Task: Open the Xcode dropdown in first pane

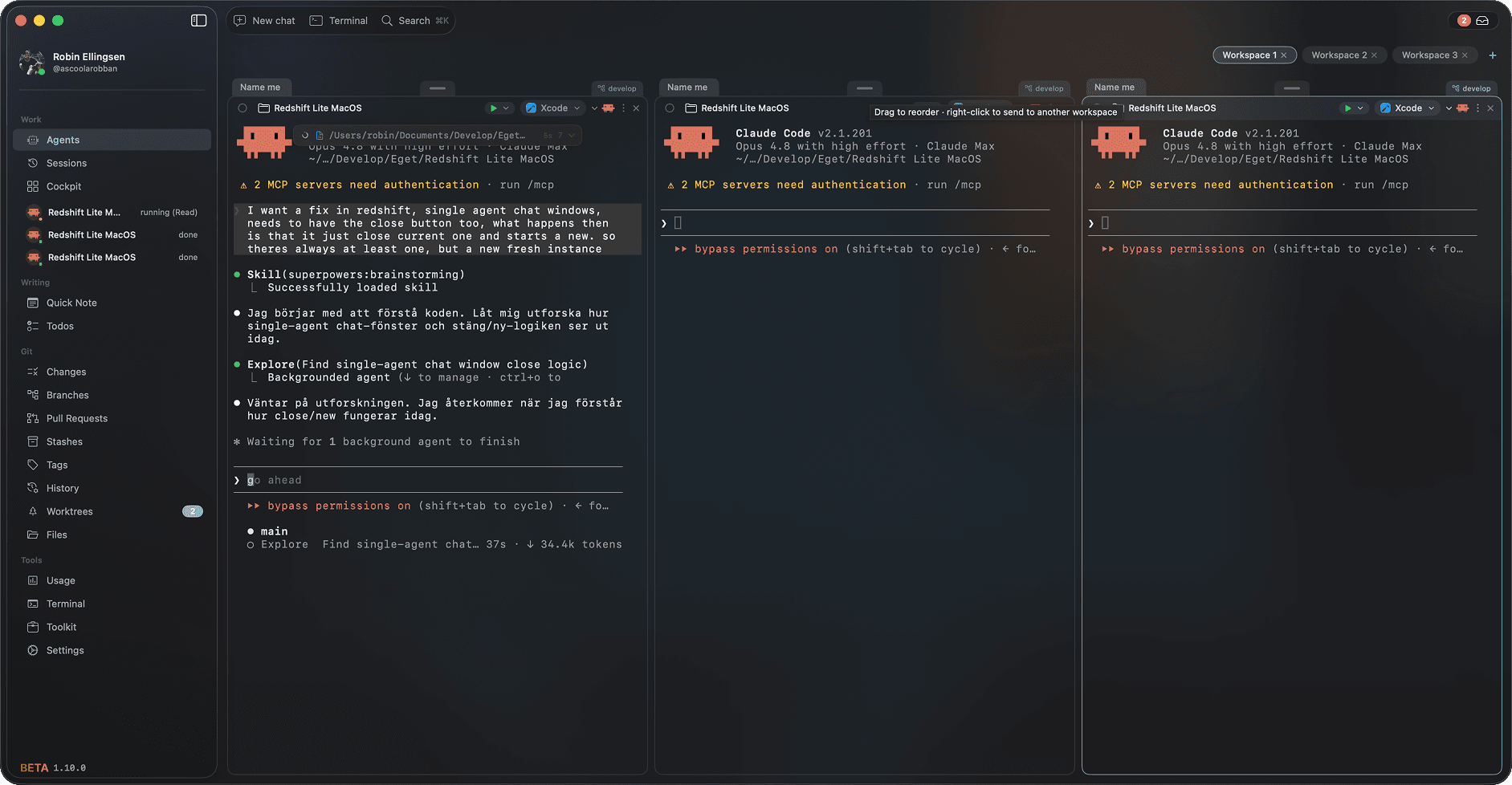Action: 552,108
